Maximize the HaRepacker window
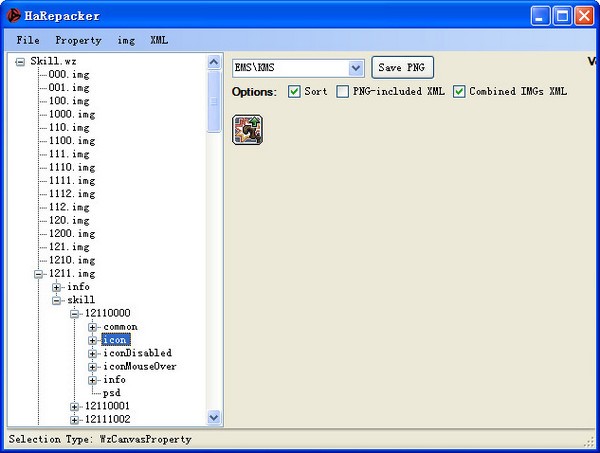The image size is (600, 453). [562, 16]
